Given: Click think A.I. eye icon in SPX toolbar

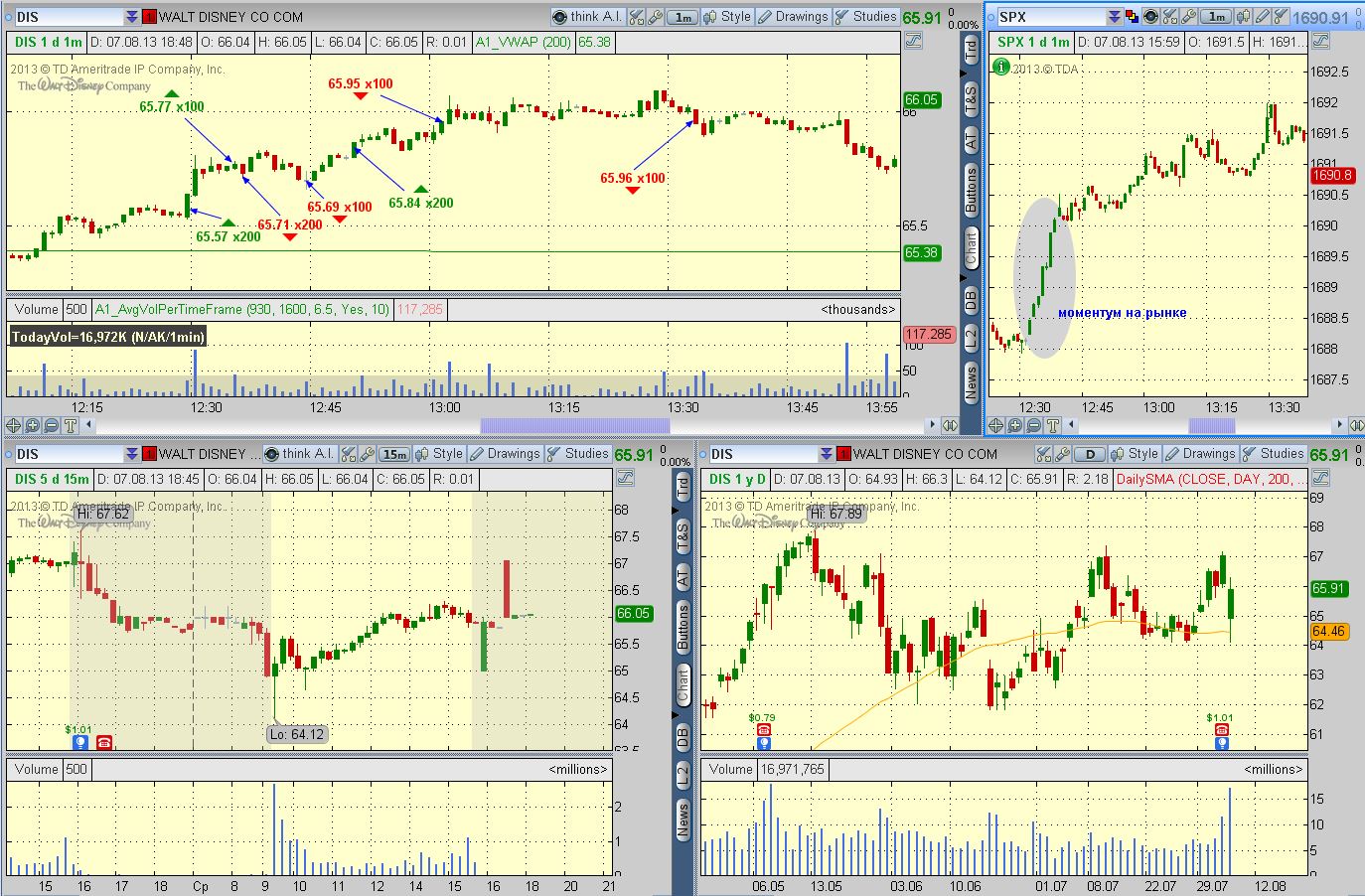Looking at the screenshot, I should click(x=1150, y=17).
